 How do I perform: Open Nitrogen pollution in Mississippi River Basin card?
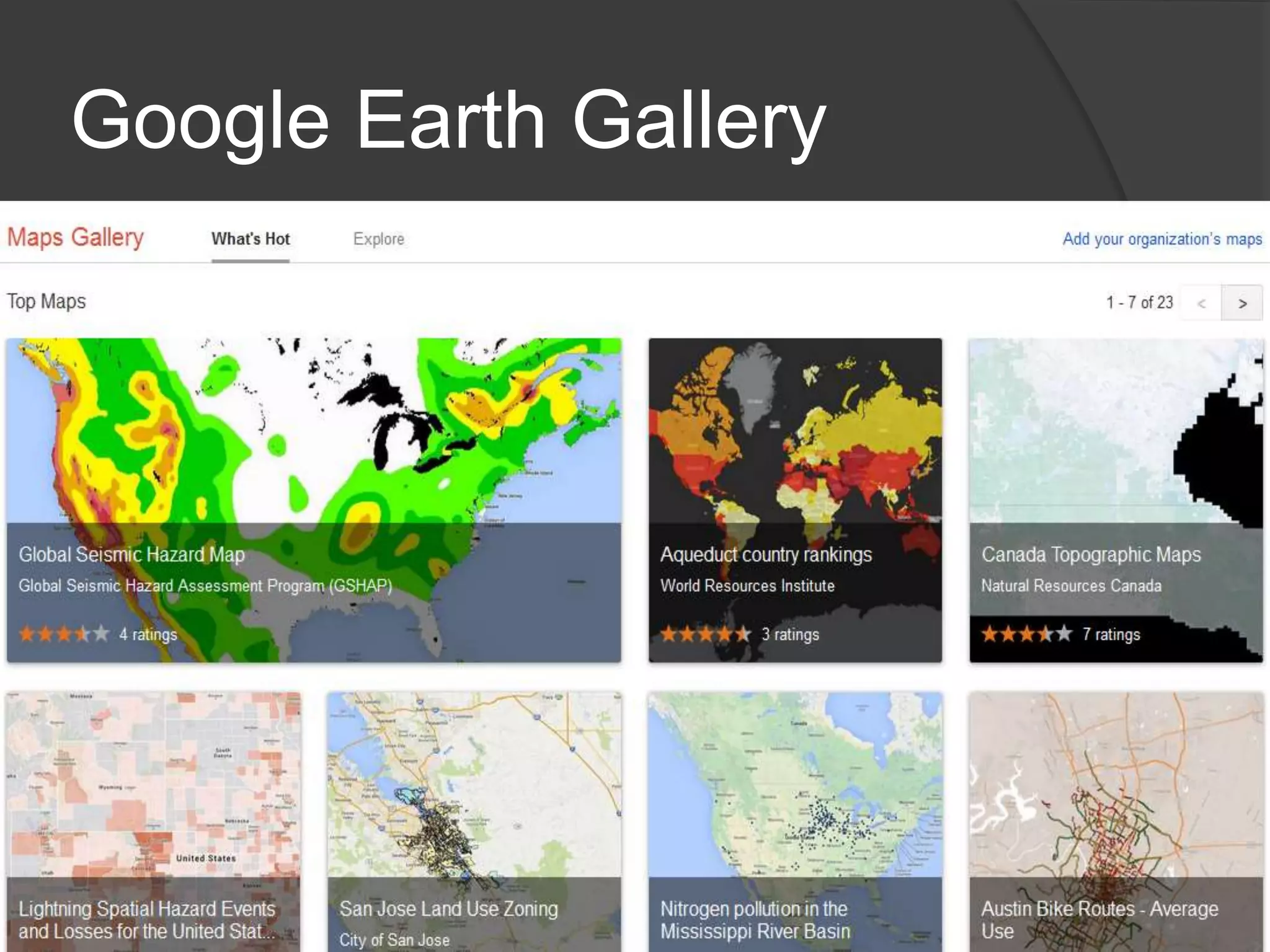(795, 822)
